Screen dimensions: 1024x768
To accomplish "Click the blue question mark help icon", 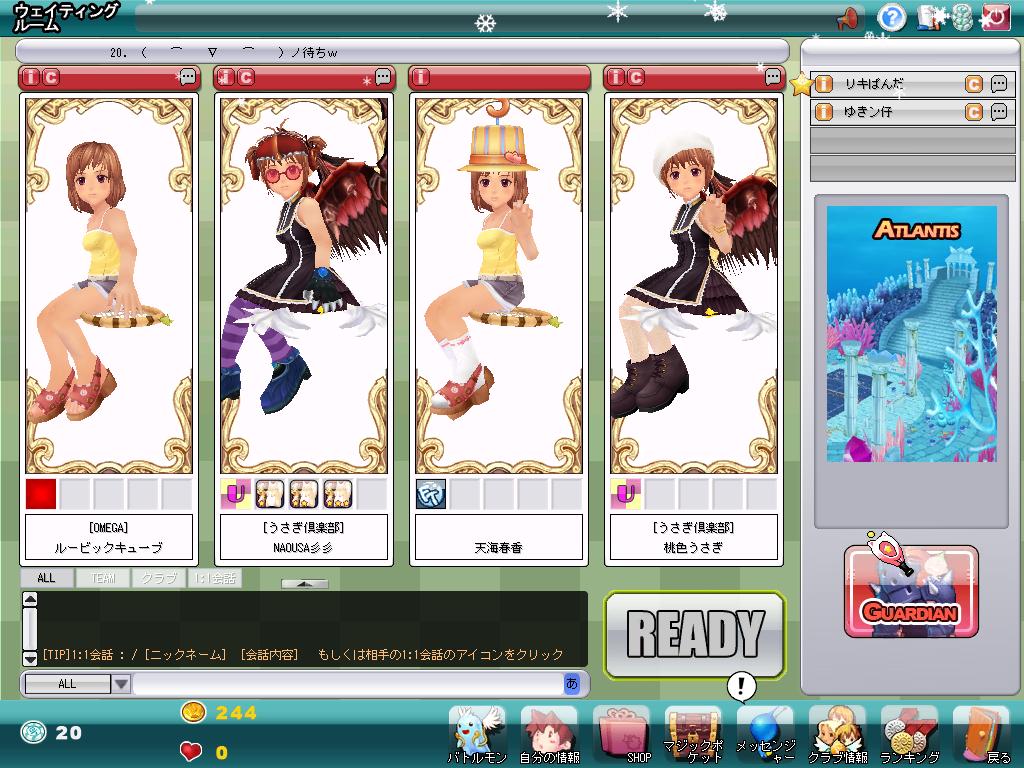I will pyautogui.click(x=891, y=17).
